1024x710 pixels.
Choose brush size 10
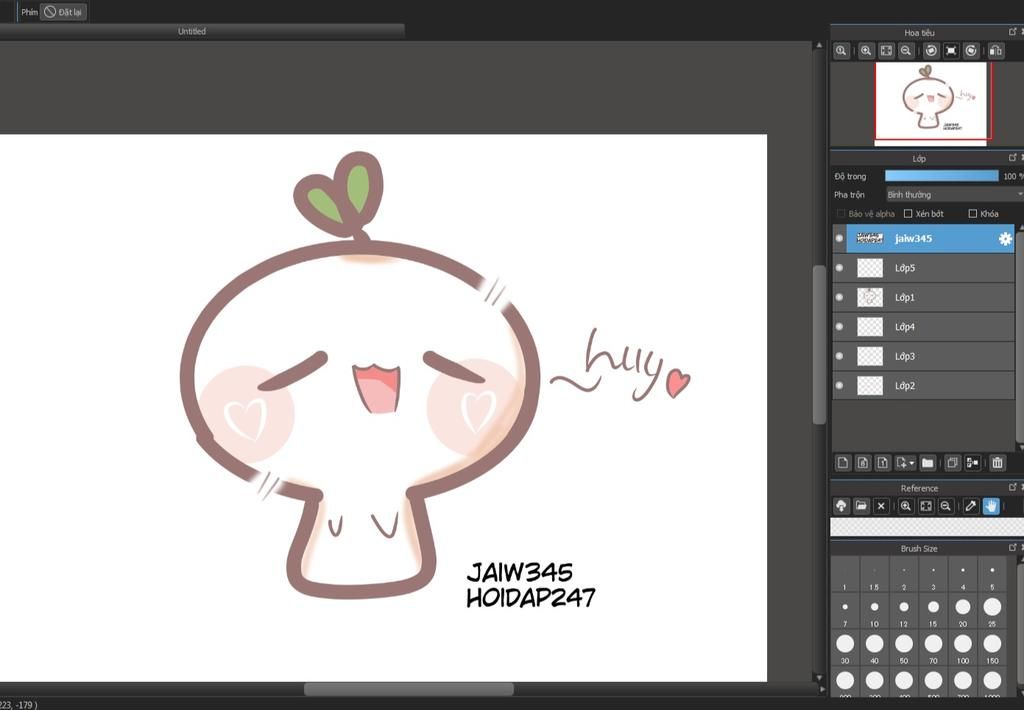click(x=874, y=611)
